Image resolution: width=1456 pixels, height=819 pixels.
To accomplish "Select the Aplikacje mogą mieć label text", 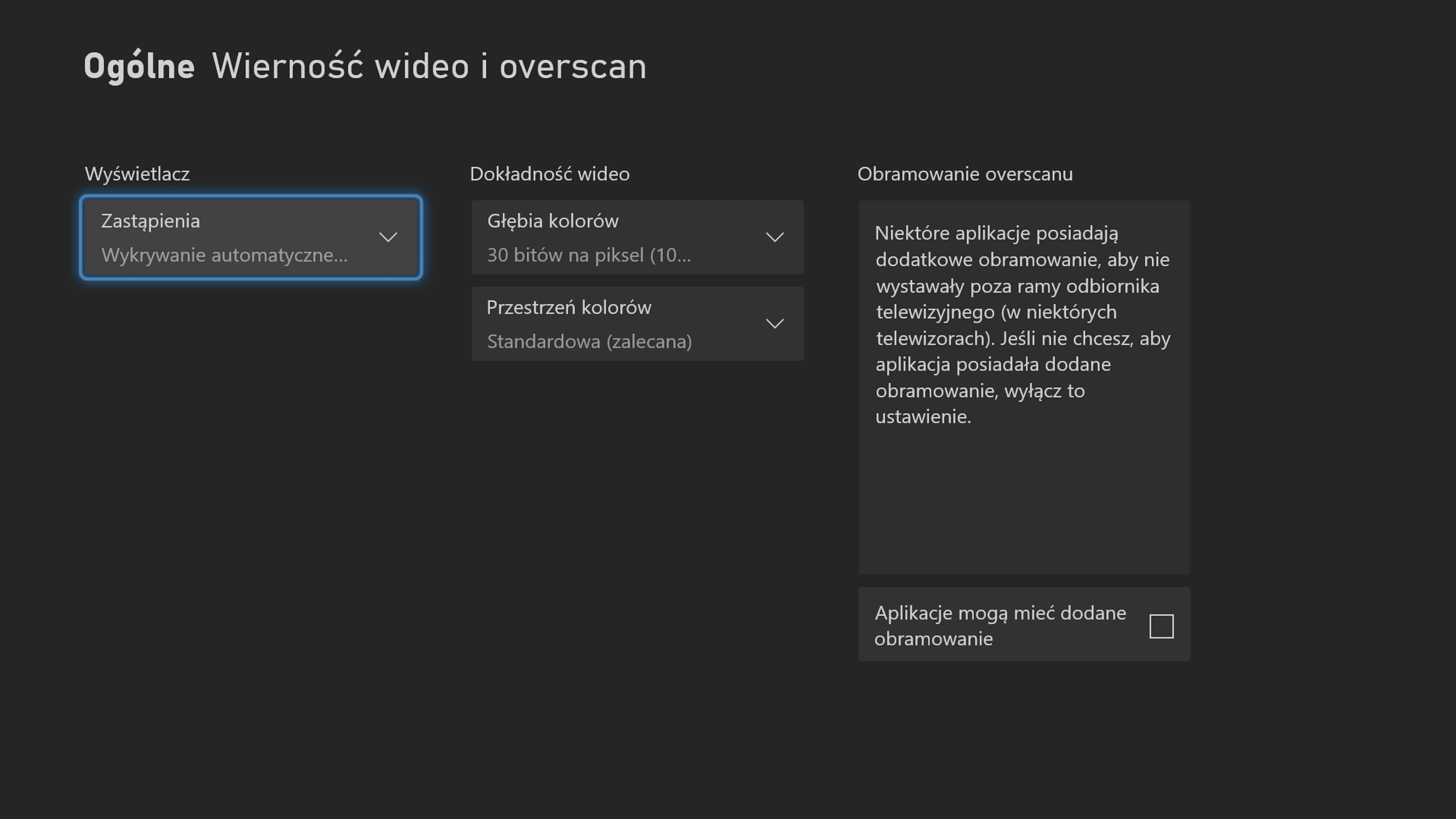I will pyautogui.click(x=1000, y=625).
